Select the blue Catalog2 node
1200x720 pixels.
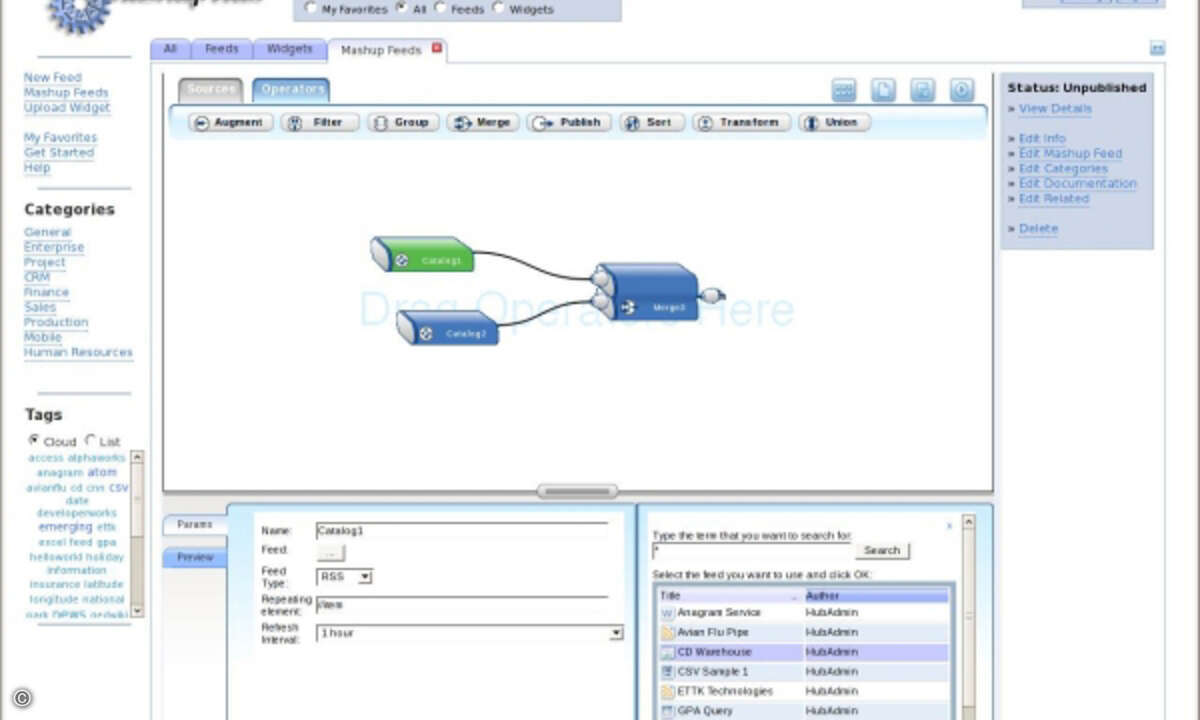[x=448, y=327]
